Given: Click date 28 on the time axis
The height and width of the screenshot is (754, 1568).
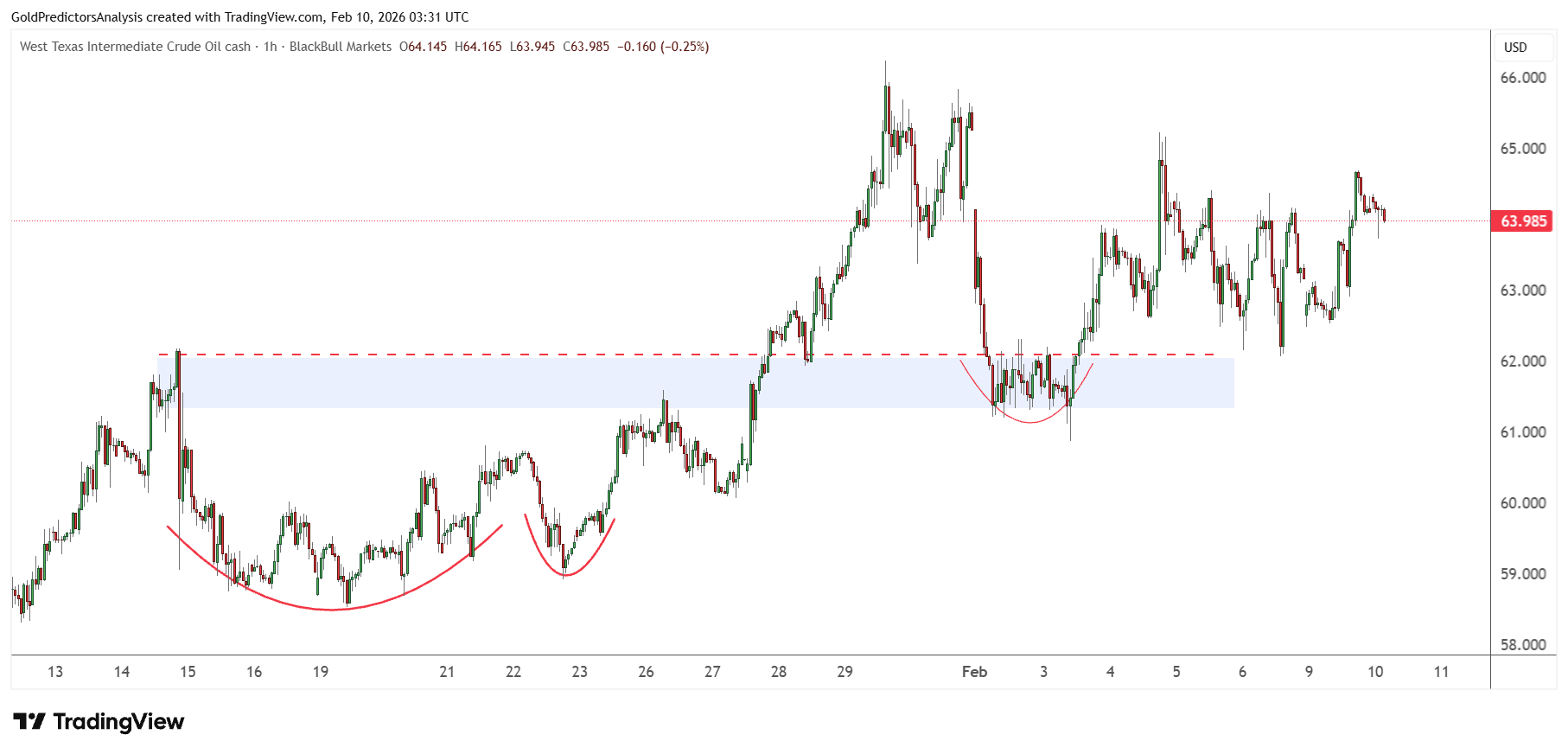Looking at the screenshot, I should click(779, 672).
